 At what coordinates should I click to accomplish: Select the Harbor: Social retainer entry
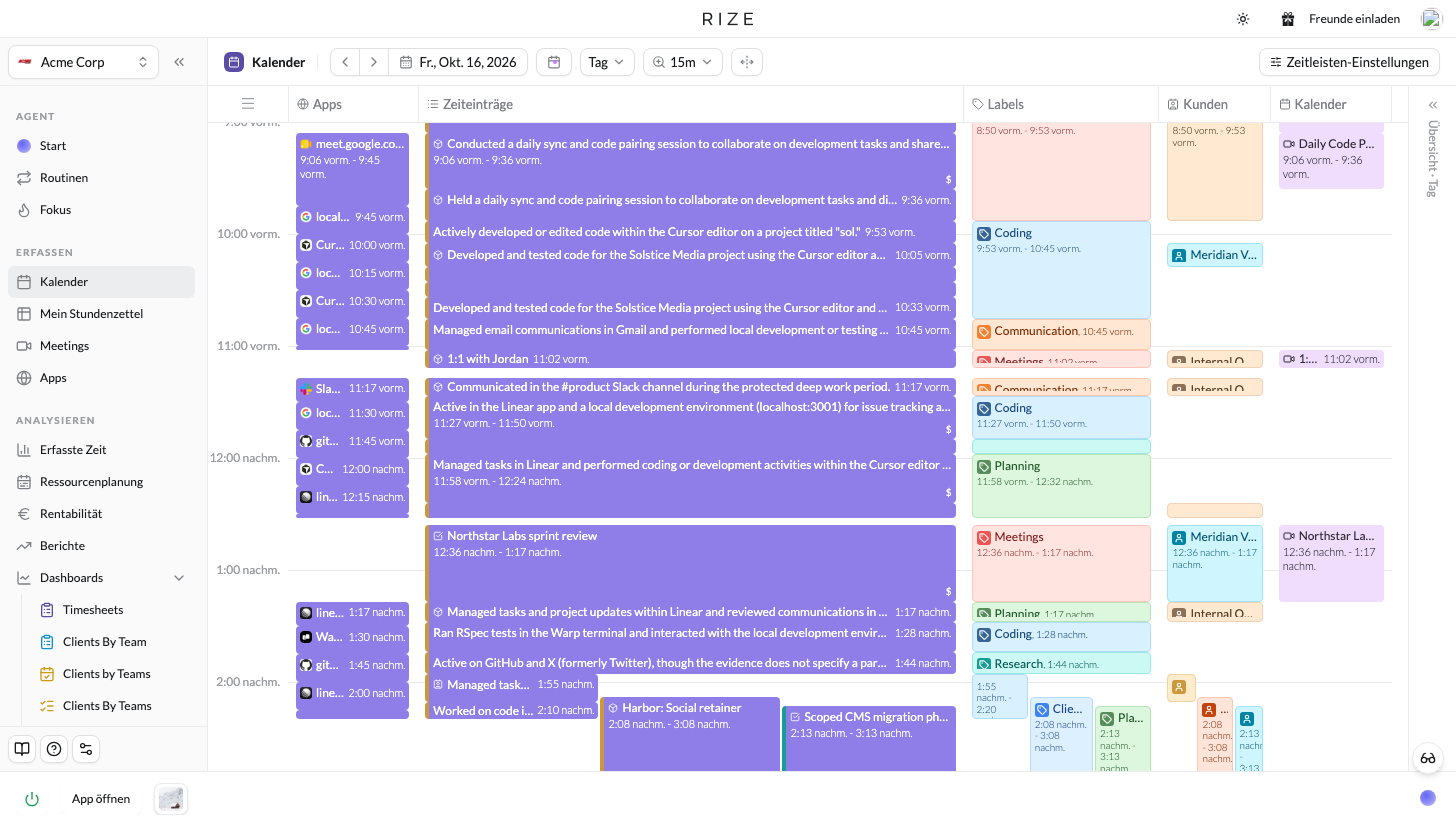(690, 734)
